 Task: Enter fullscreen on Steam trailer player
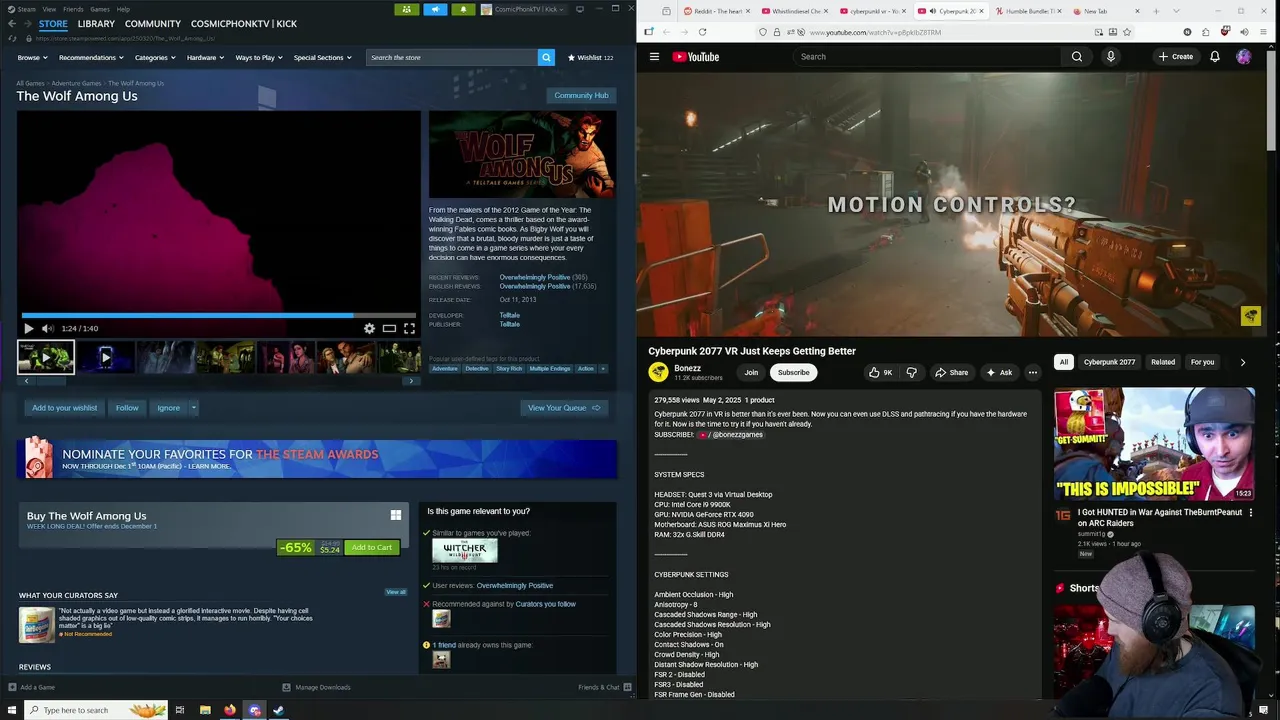(409, 328)
